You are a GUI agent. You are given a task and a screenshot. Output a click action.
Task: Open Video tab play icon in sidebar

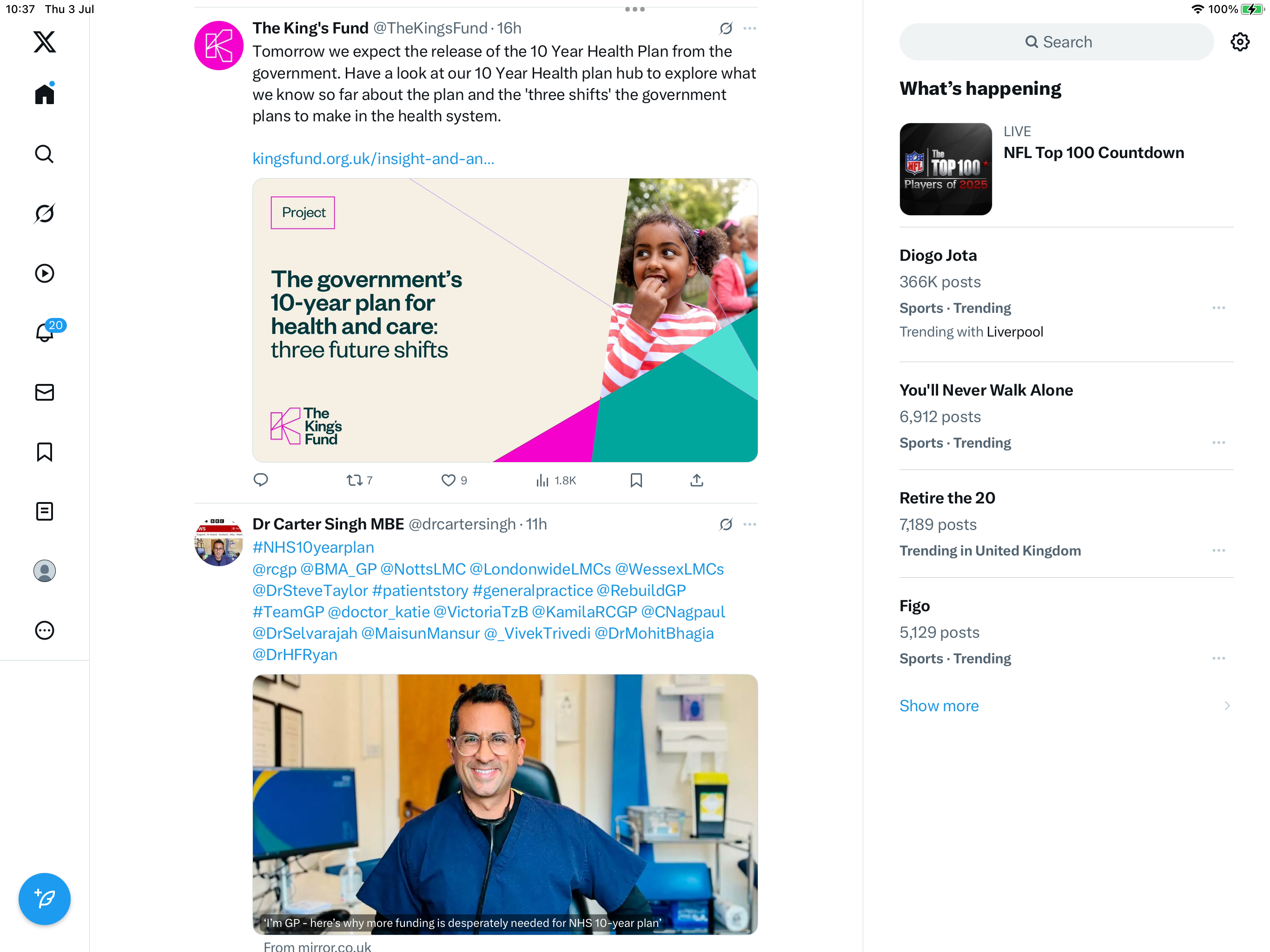[x=44, y=273]
